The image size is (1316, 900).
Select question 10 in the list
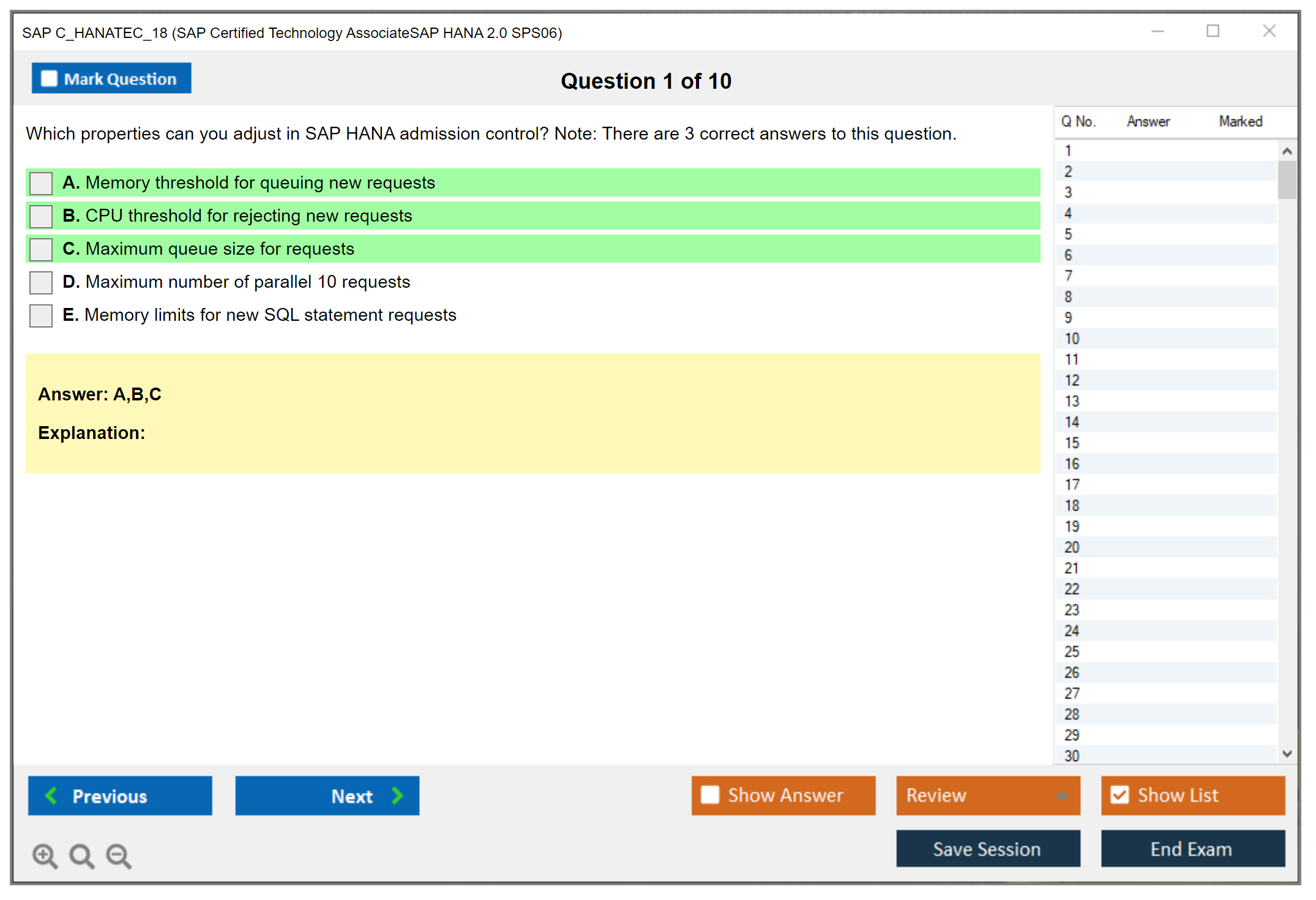click(x=1072, y=339)
